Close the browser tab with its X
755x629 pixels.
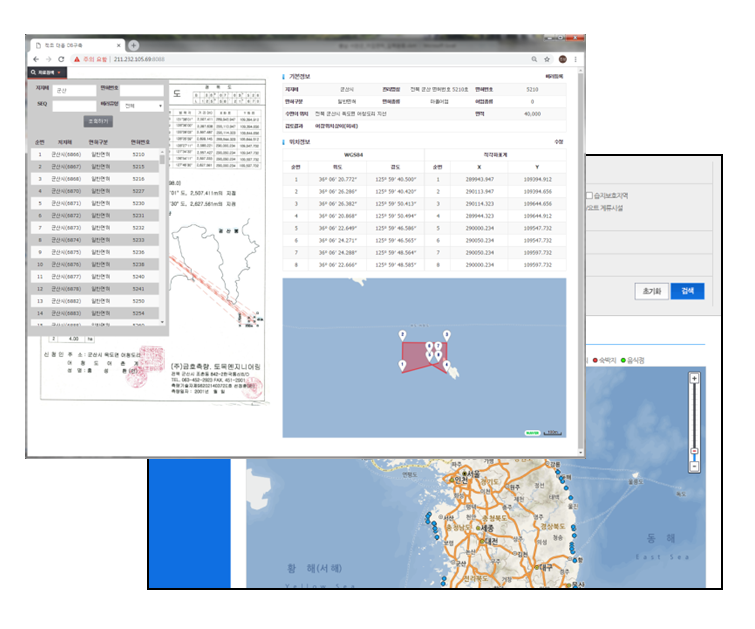(118, 45)
